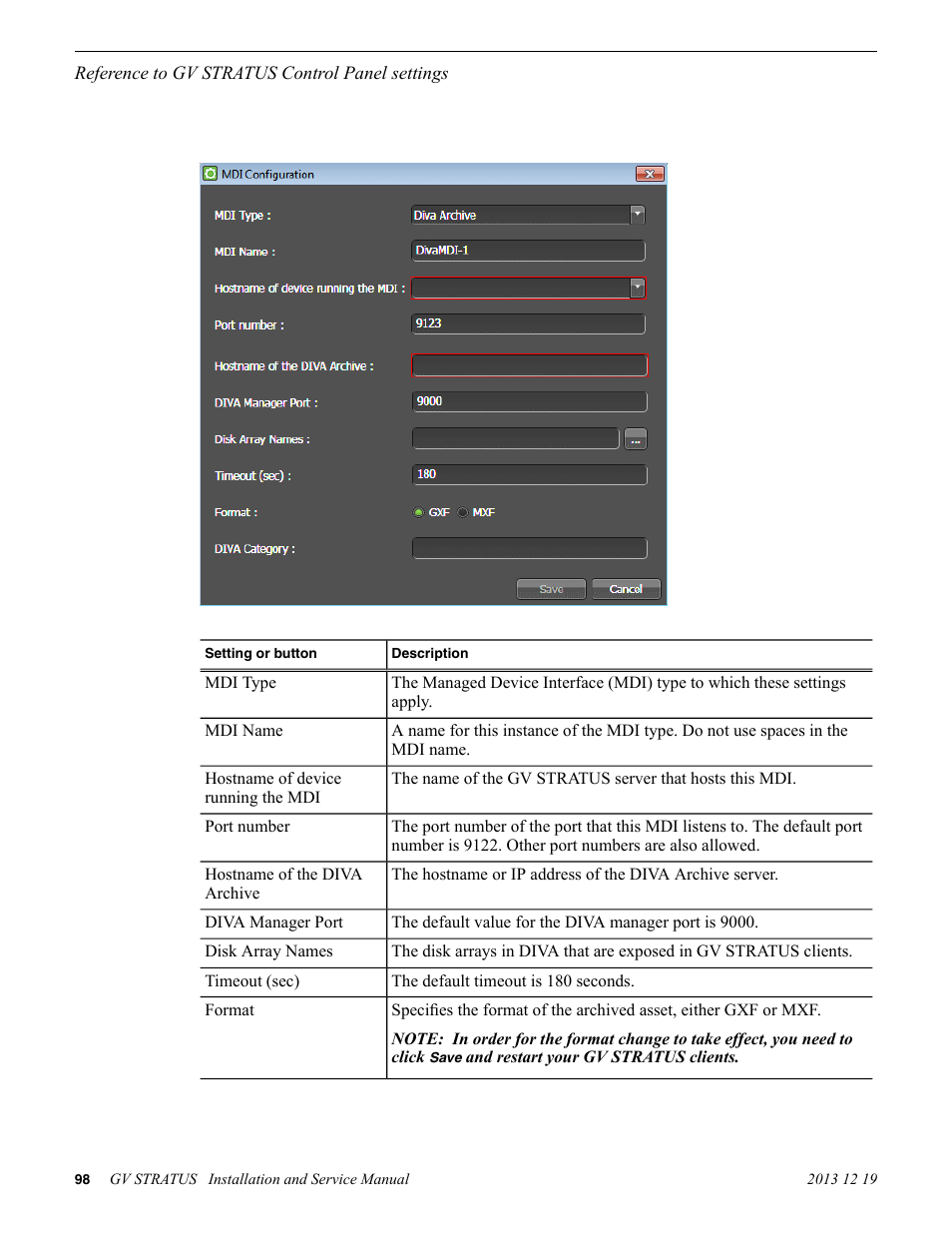Image resolution: width=952 pixels, height=1233 pixels.
Task: Click 'GV STRATUS Installation and Service Manual' footer text
Action: [259, 1179]
